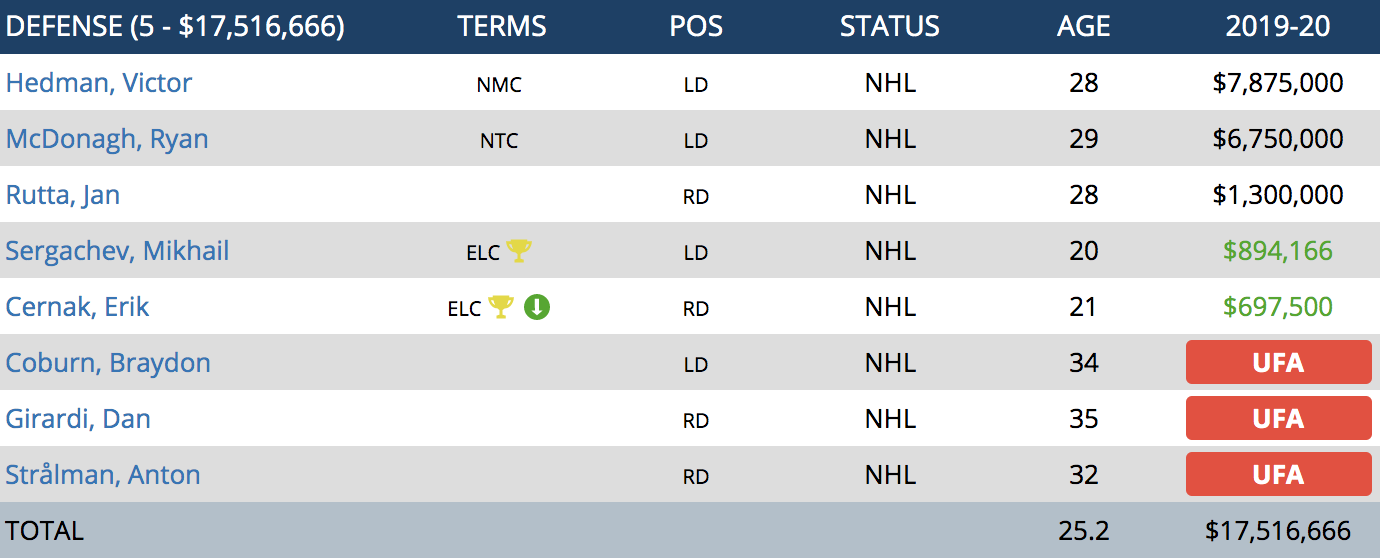Click the trophy icon in Cernak's row

(500, 307)
